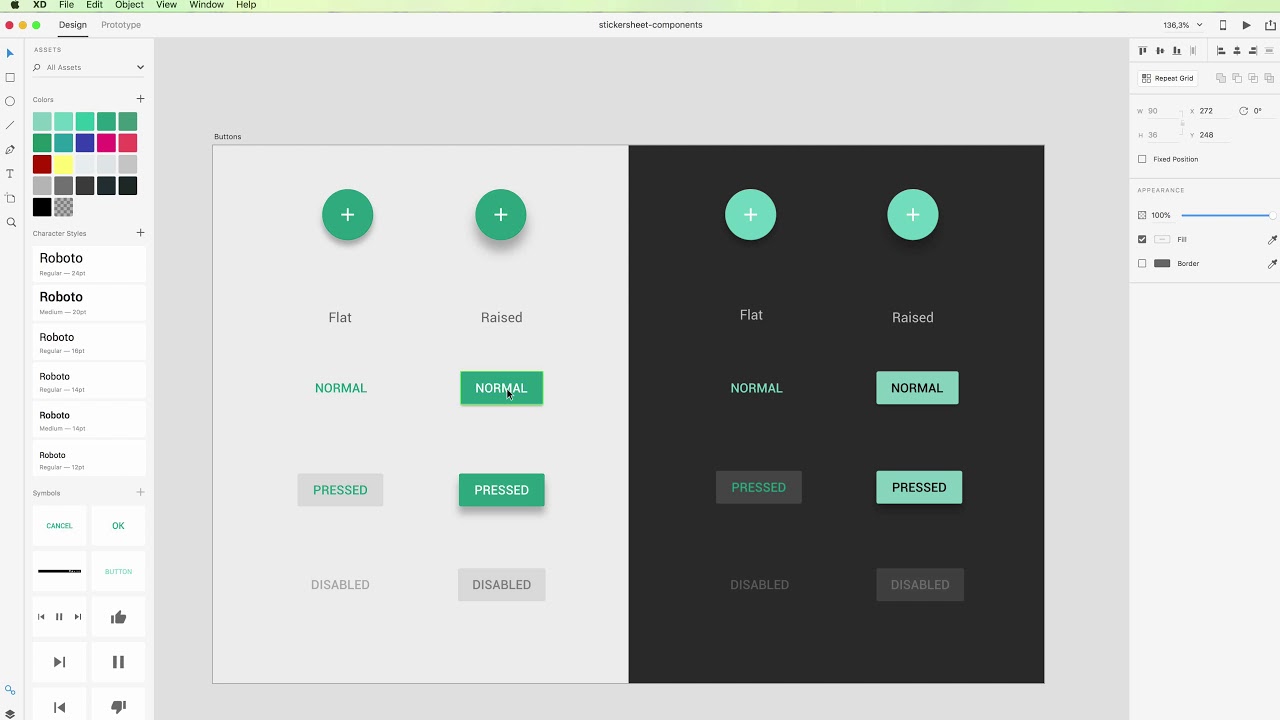Open the View menu
Viewport: 1280px width, 720px height.
tap(166, 5)
